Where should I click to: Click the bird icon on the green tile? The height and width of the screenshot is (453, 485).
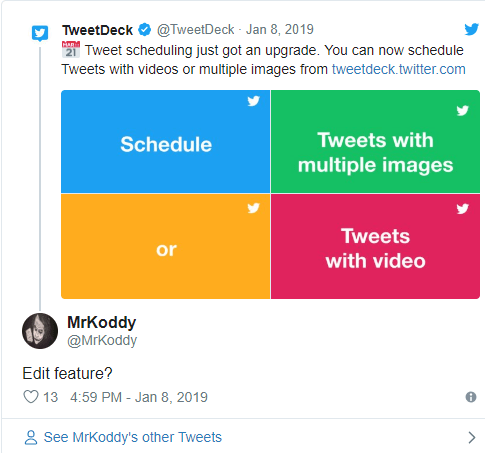coord(463,110)
